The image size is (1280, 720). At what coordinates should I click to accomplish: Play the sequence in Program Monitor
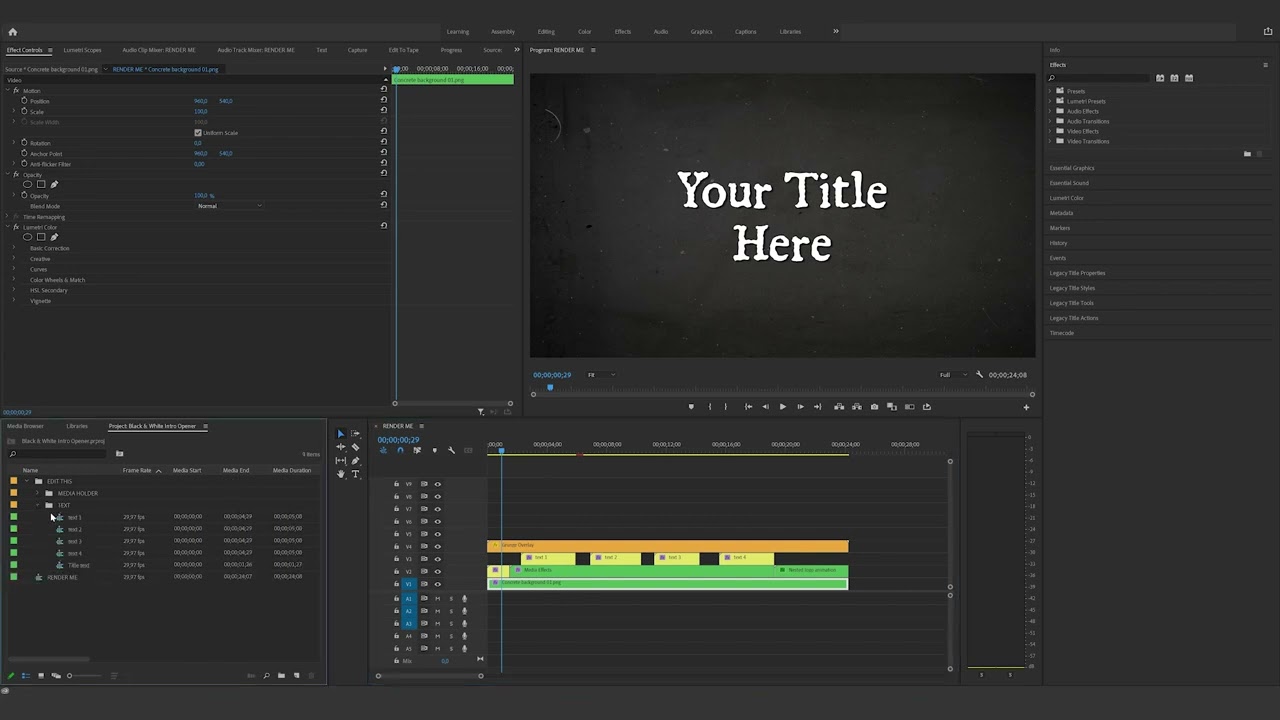pos(782,407)
